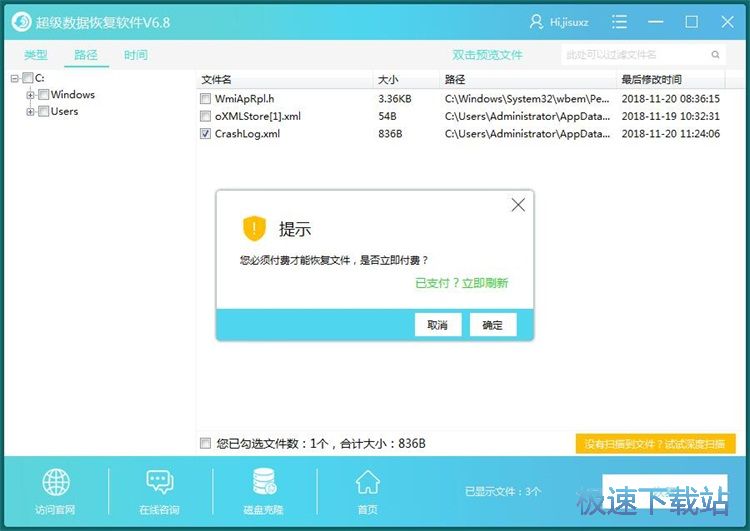
Task: Select the oXMLStore[1].xml file name
Action: [258, 116]
